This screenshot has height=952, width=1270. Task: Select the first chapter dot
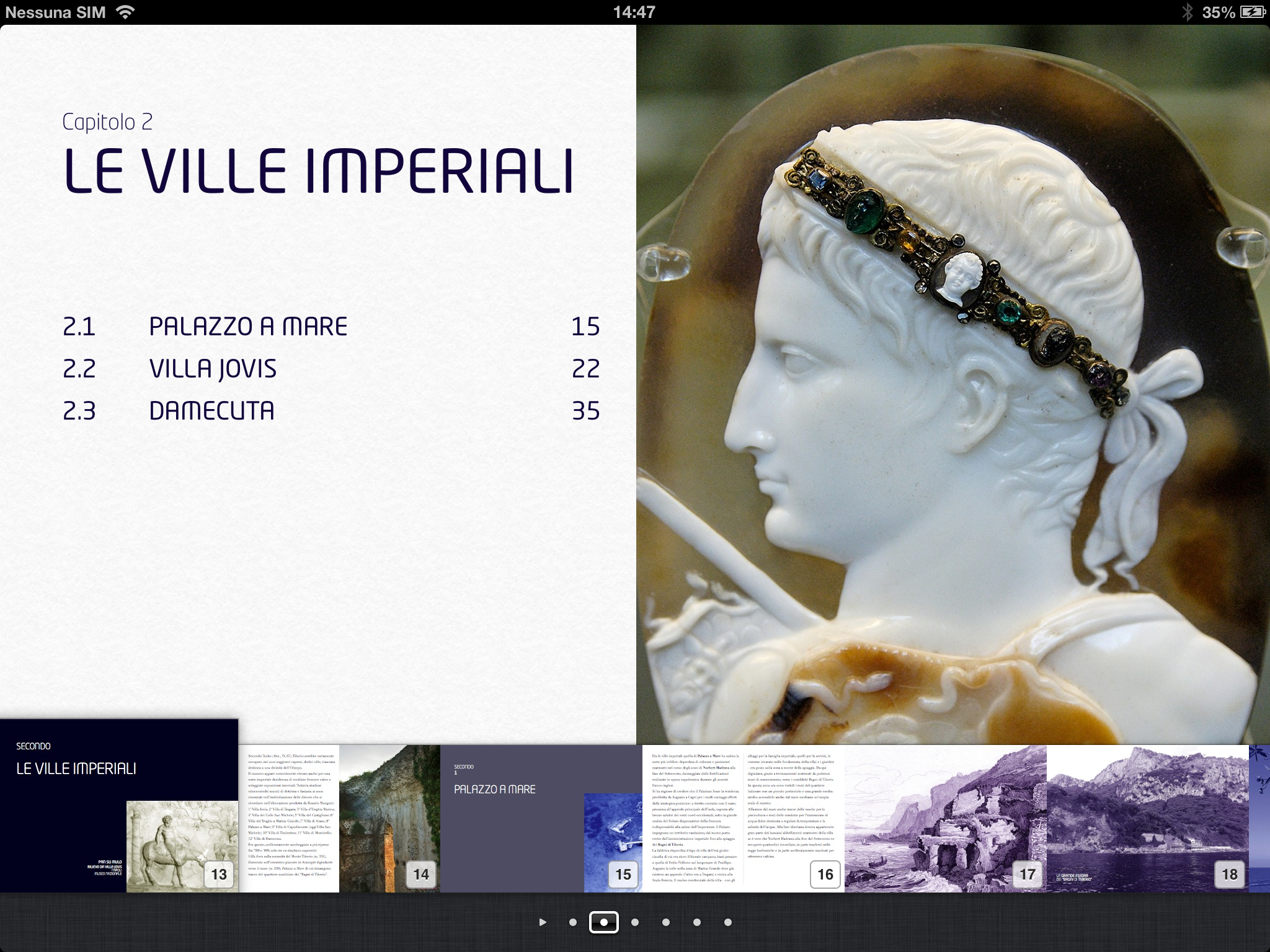tap(572, 922)
